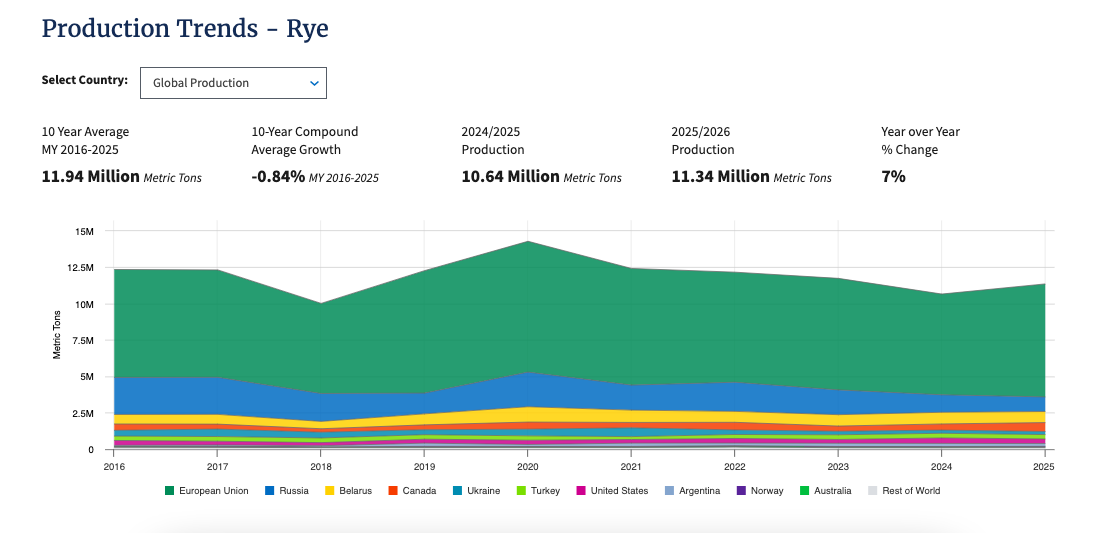Image resolution: width=1101 pixels, height=533 pixels.
Task: Toggle Norway legend swatch
Action: 741,491
